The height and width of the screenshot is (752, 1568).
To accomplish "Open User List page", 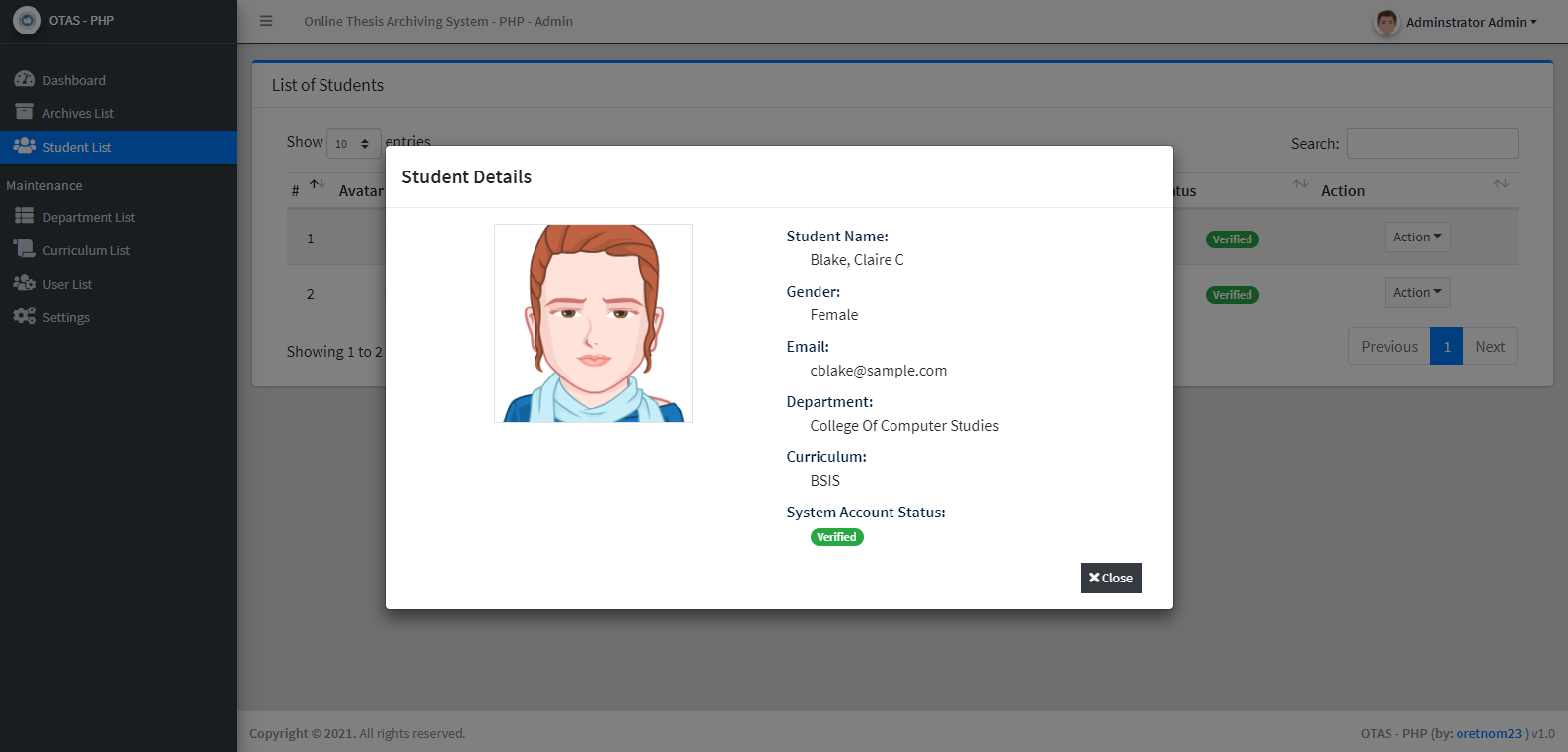I will point(118,284).
